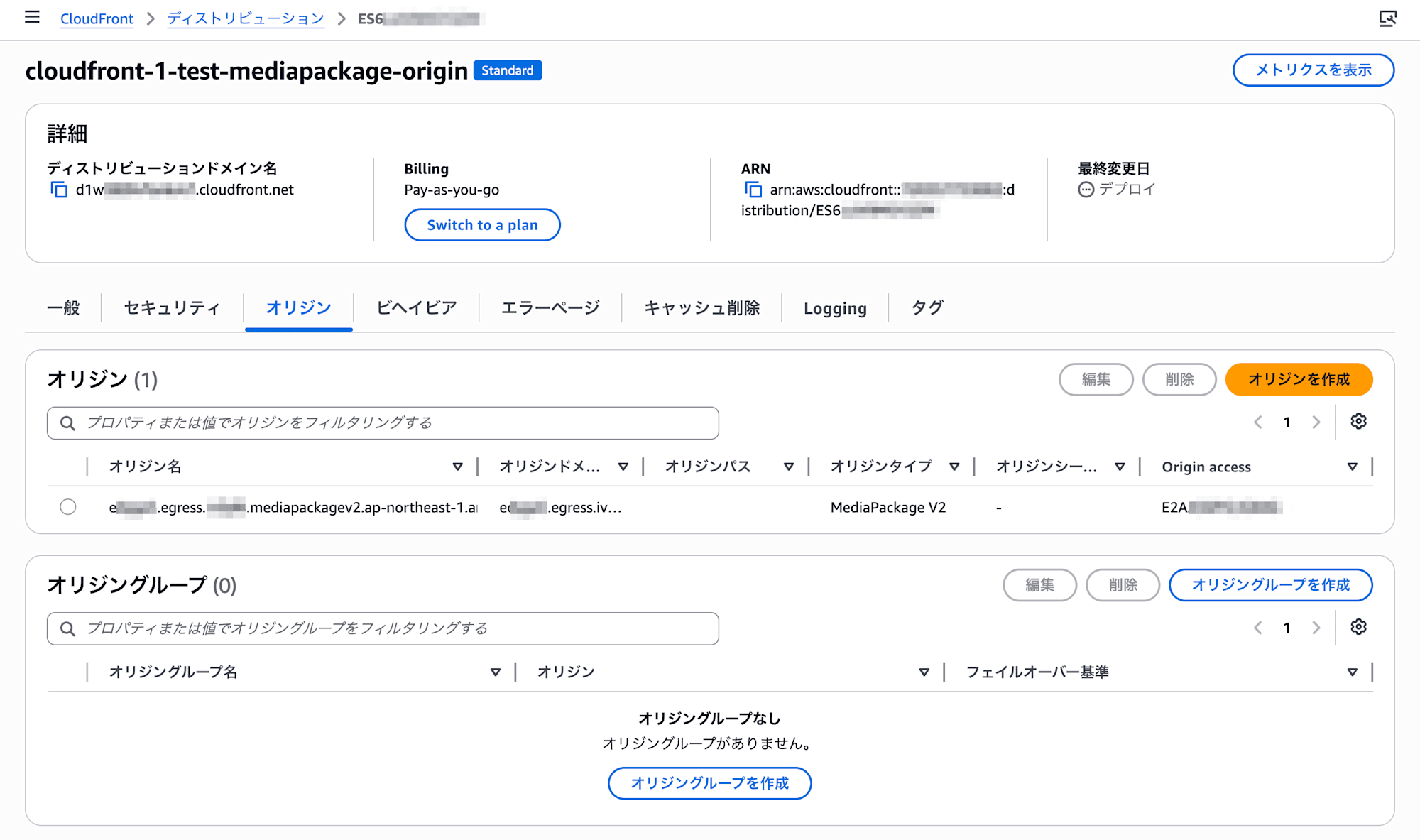Open ディストリビューション breadcrumb link
Viewport: 1420px width, 840px height.
tap(246, 18)
